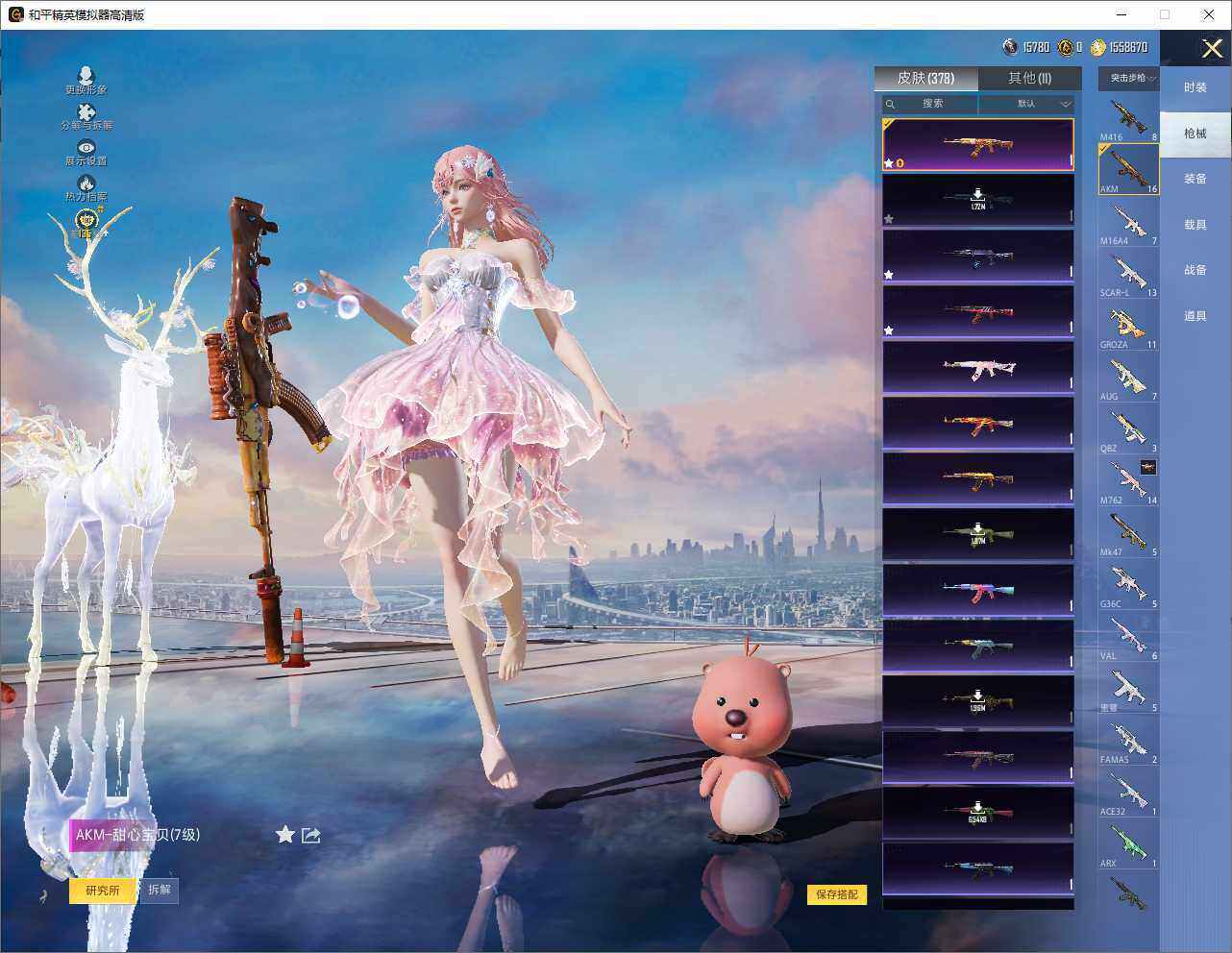The width and height of the screenshot is (1232, 953).
Task: Select the AUG weapon icon
Action: point(1129,378)
